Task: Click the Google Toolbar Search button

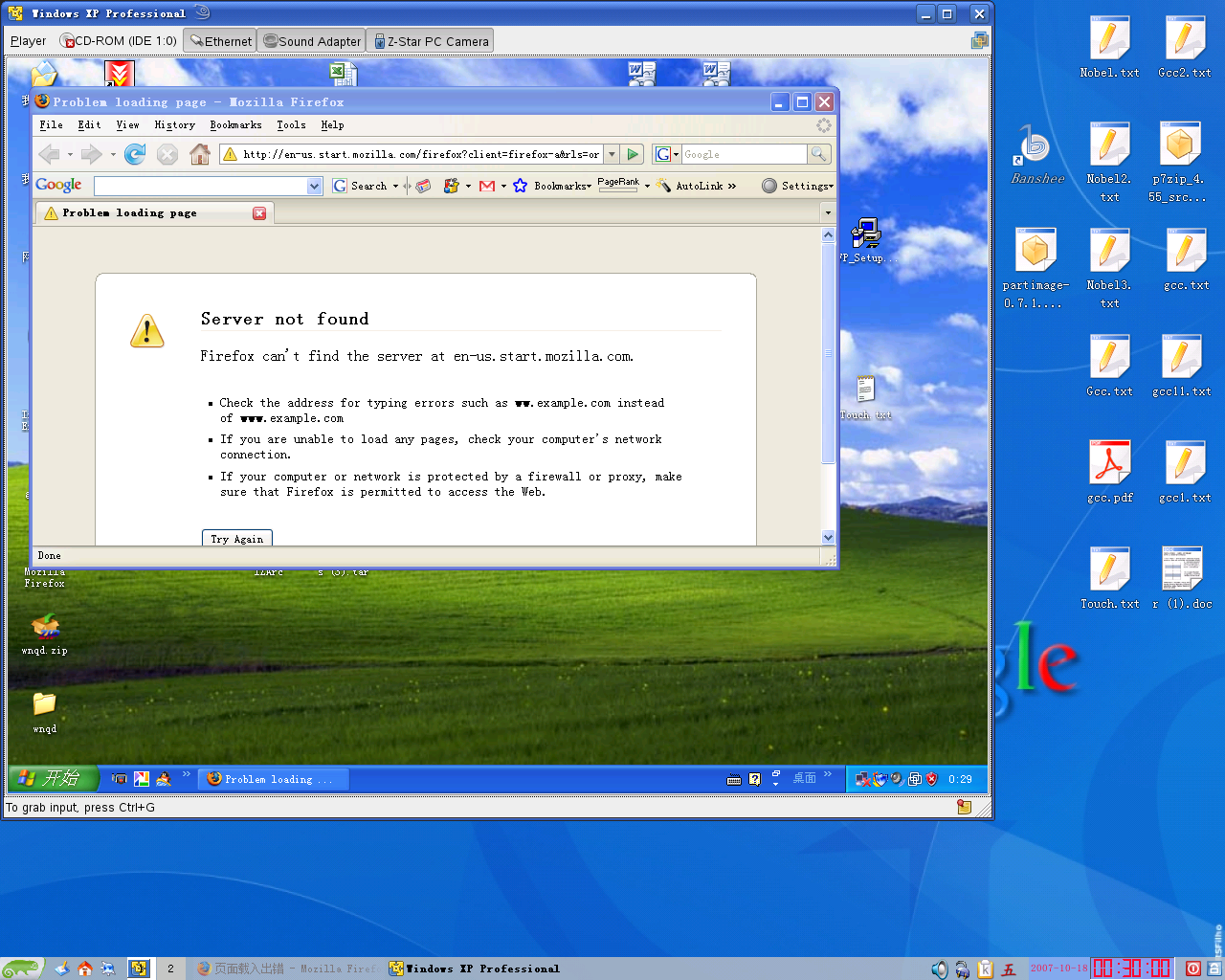Action: [x=360, y=186]
